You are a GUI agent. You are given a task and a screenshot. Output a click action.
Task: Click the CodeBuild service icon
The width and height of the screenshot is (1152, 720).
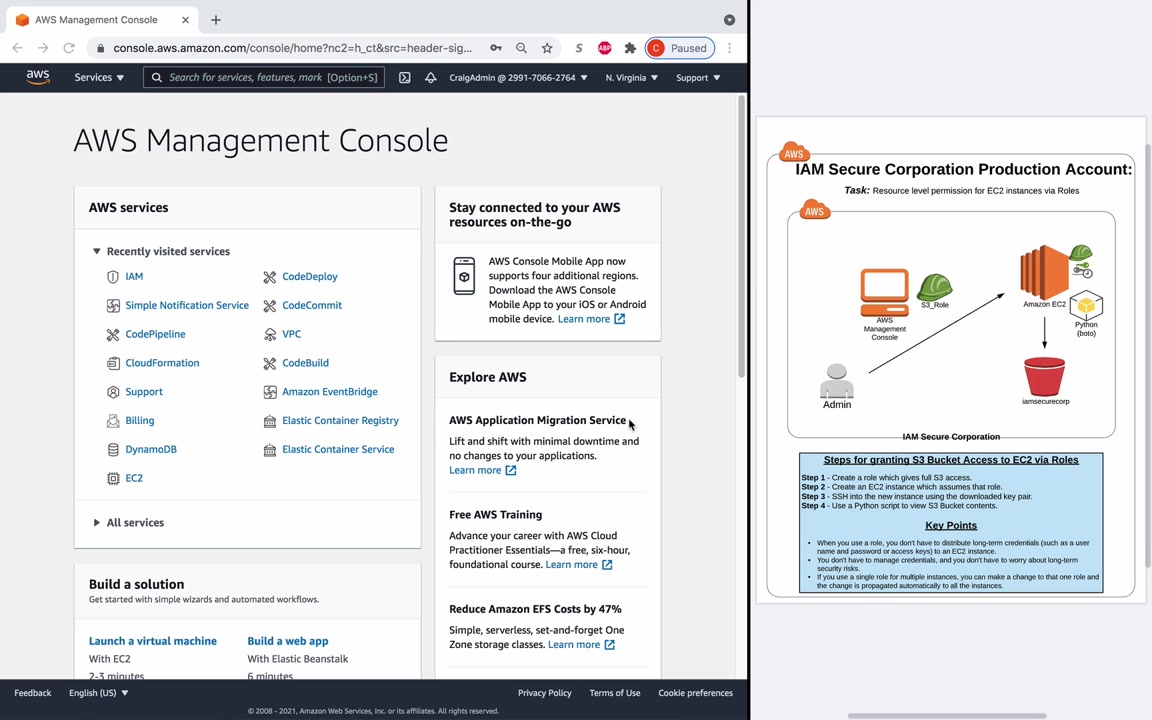270,363
